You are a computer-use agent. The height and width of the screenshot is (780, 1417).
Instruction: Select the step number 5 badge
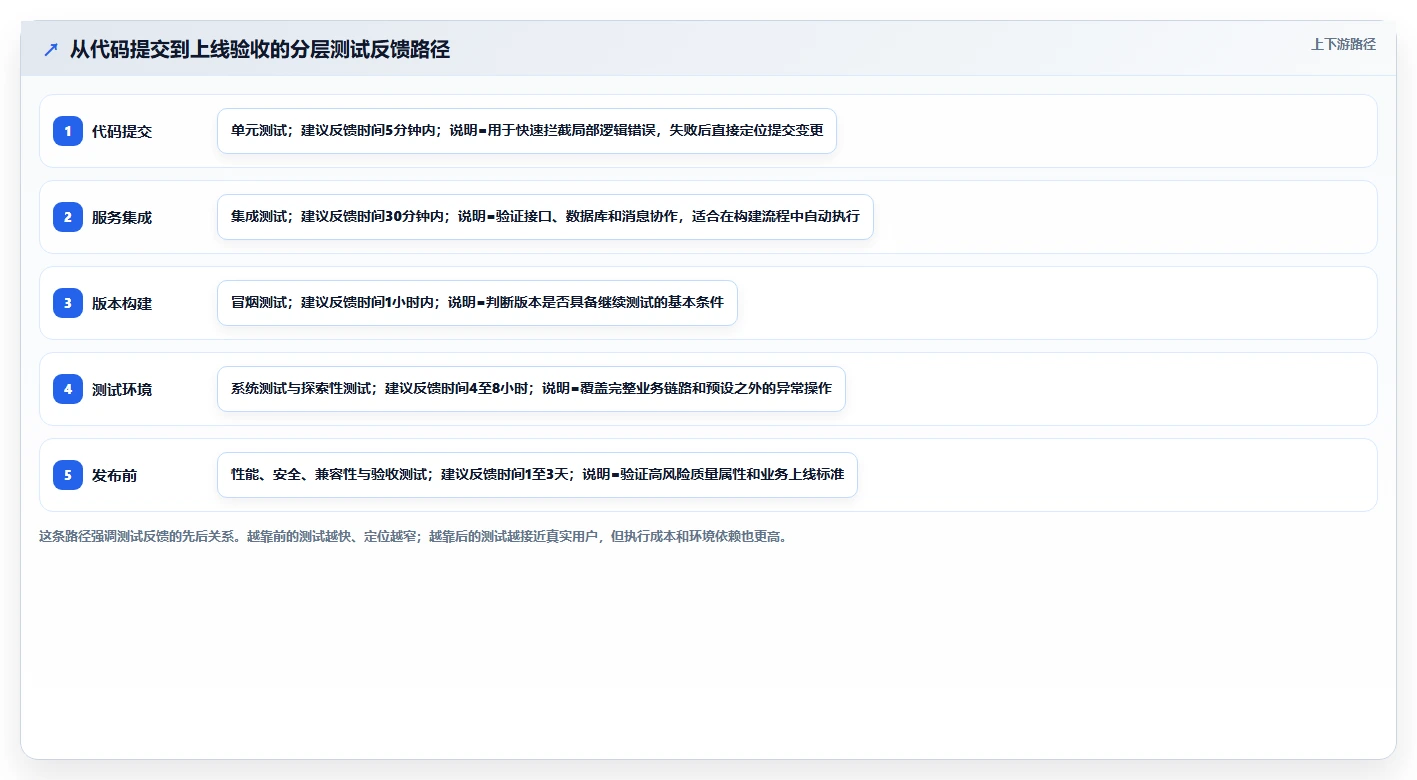68,475
